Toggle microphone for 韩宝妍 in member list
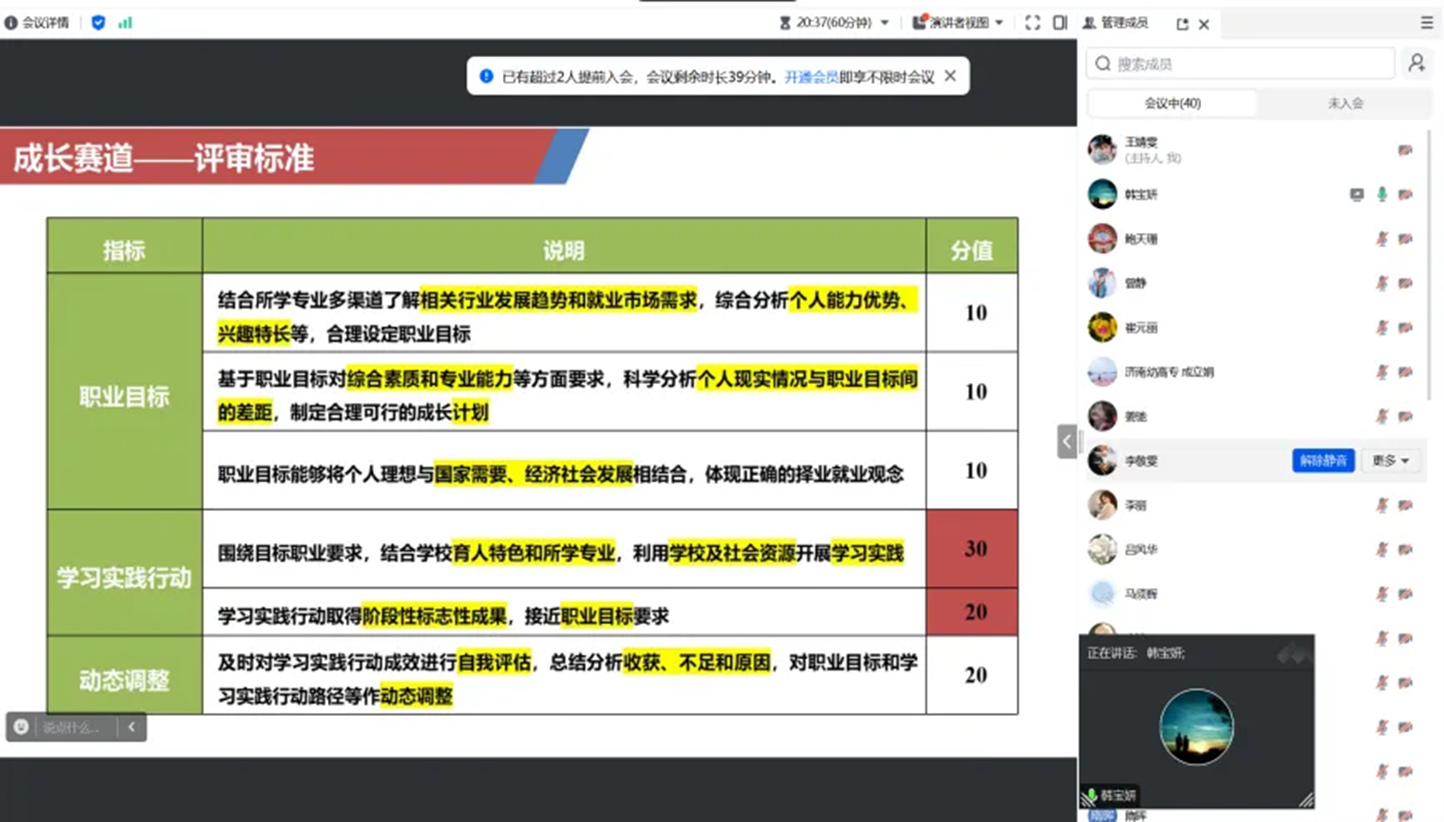Viewport: 1444px width, 822px height. (x=1382, y=194)
